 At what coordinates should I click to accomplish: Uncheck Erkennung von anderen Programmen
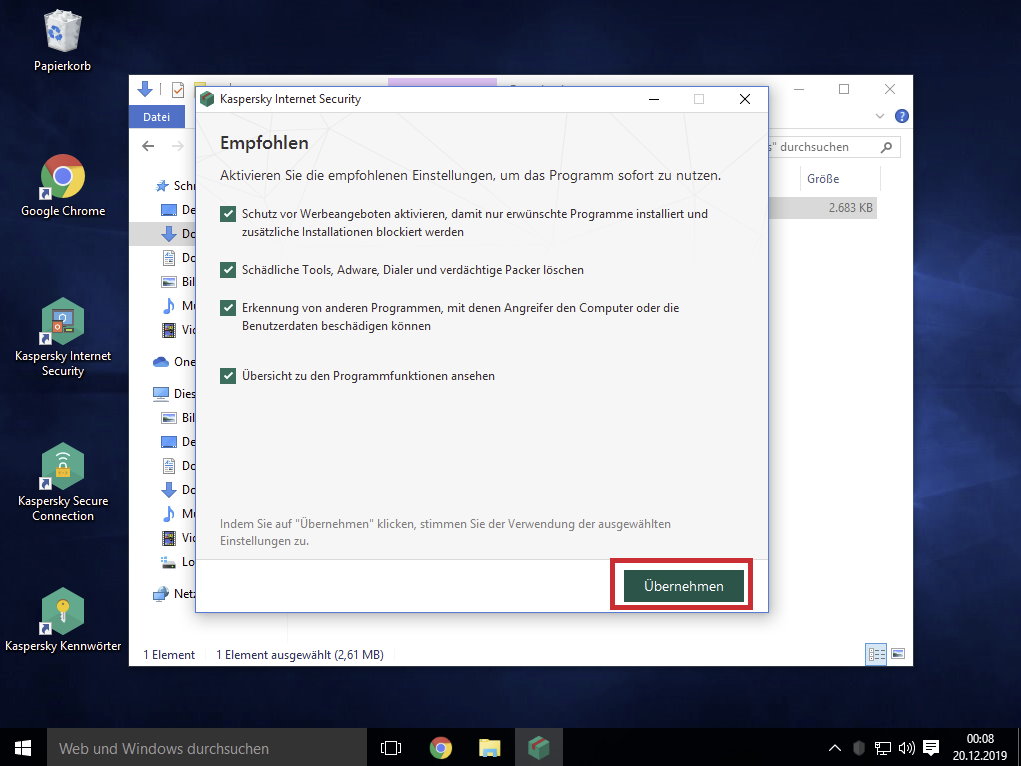pyautogui.click(x=228, y=307)
